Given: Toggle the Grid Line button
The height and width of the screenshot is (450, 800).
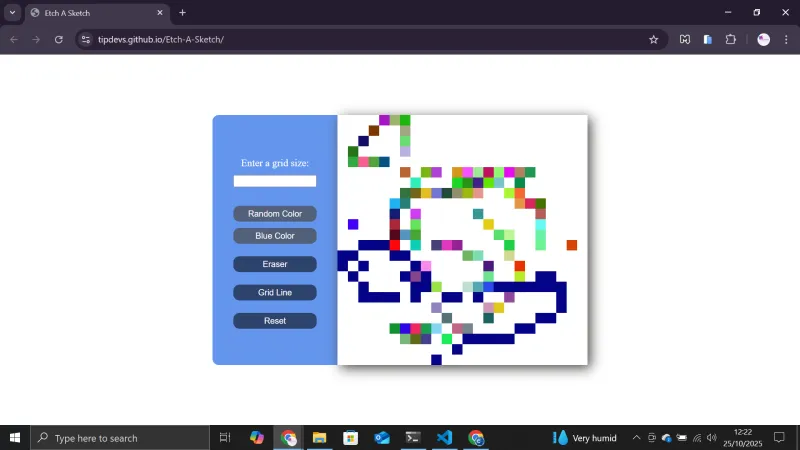Looking at the screenshot, I should (274, 292).
